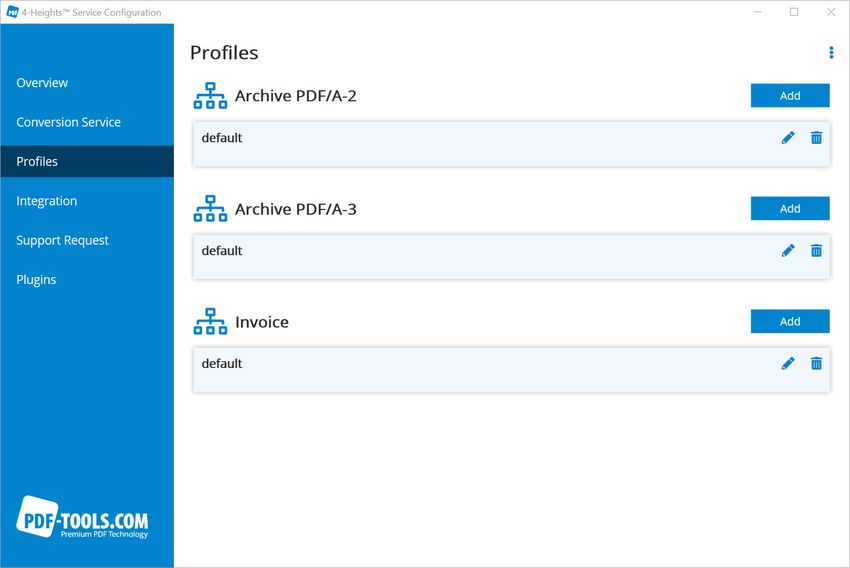
Task: Delete the Archive PDF/A-3 default profile
Action: (x=816, y=250)
